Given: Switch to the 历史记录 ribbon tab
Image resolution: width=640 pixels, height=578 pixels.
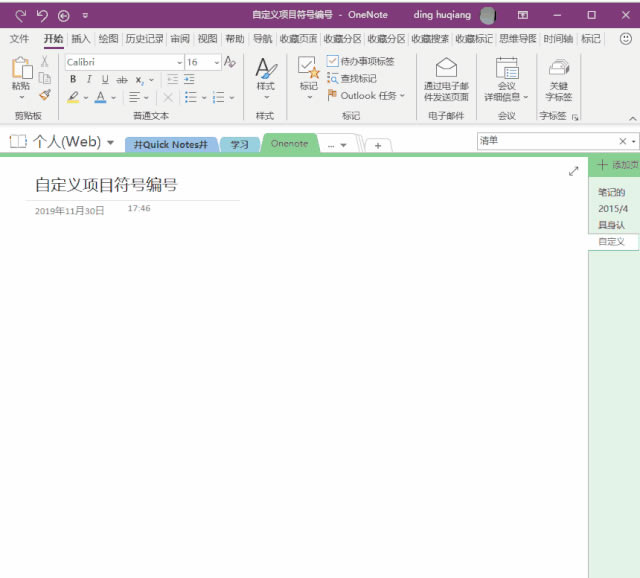Looking at the screenshot, I should tap(144, 39).
